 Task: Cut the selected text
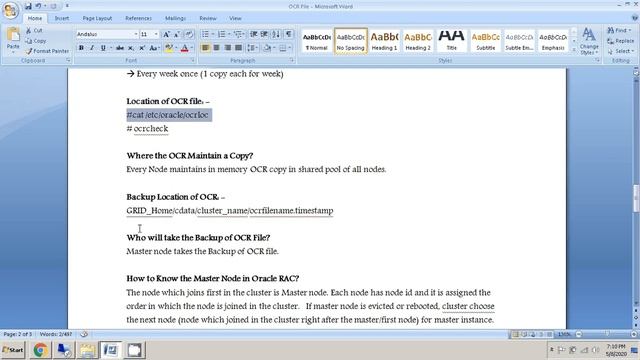click(34, 31)
